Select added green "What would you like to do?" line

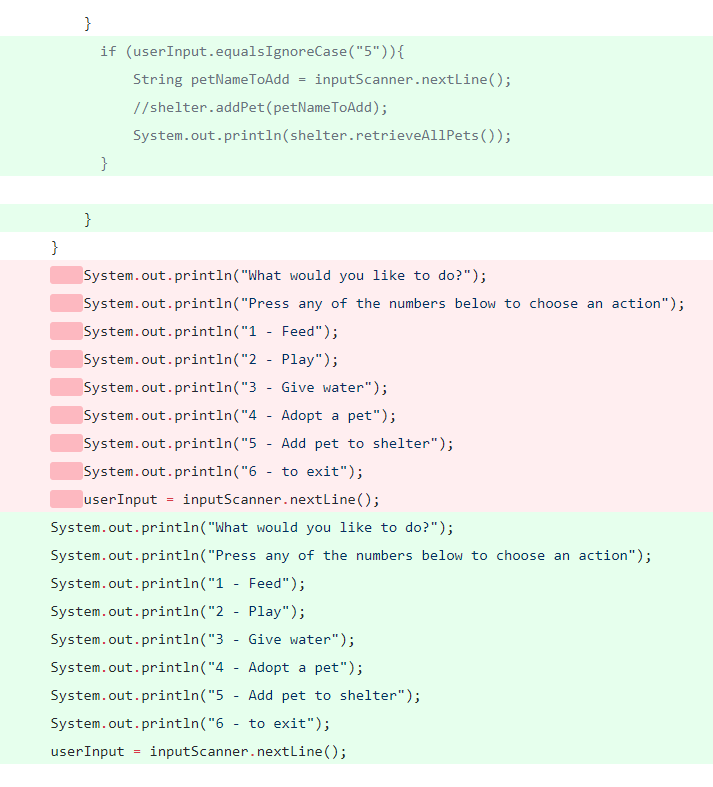click(x=252, y=527)
